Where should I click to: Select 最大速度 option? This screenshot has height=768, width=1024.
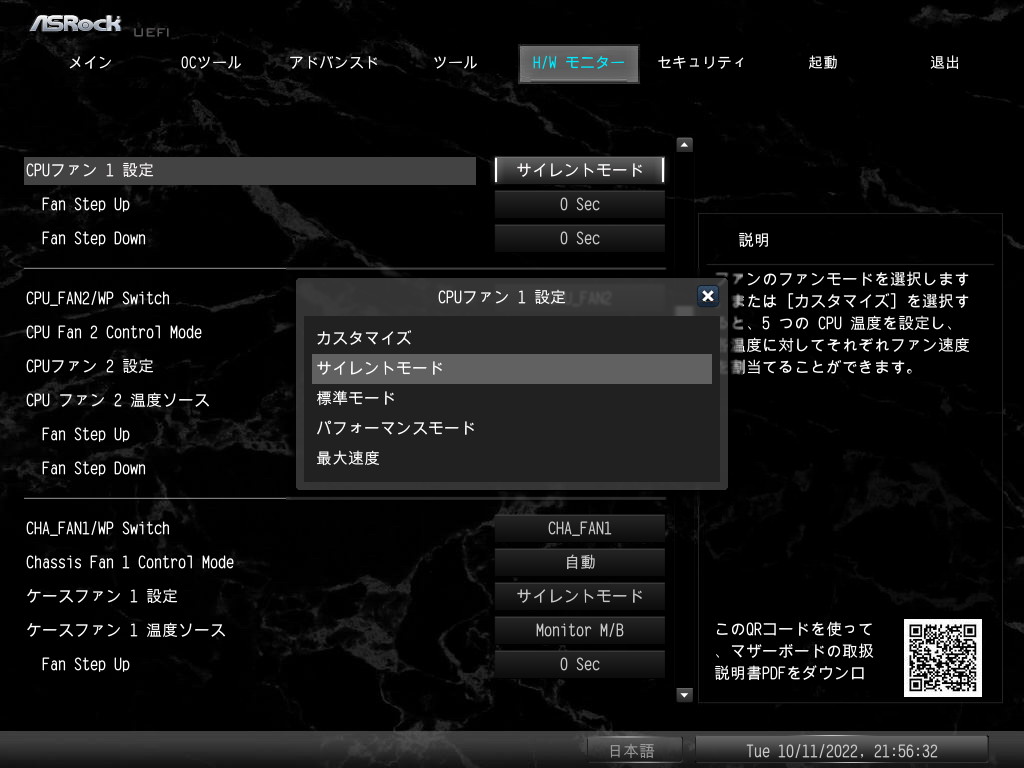point(511,458)
